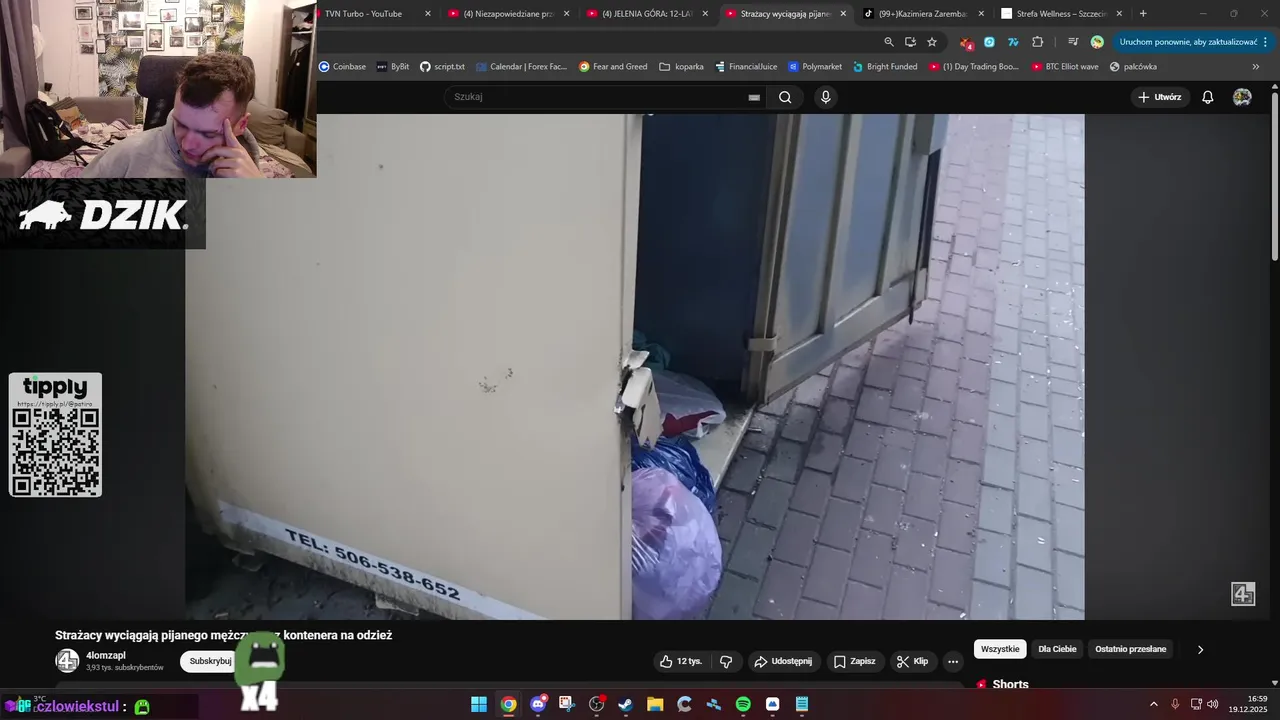
Task: Open script.txt GitHub bookmark
Action: point(442,67)
